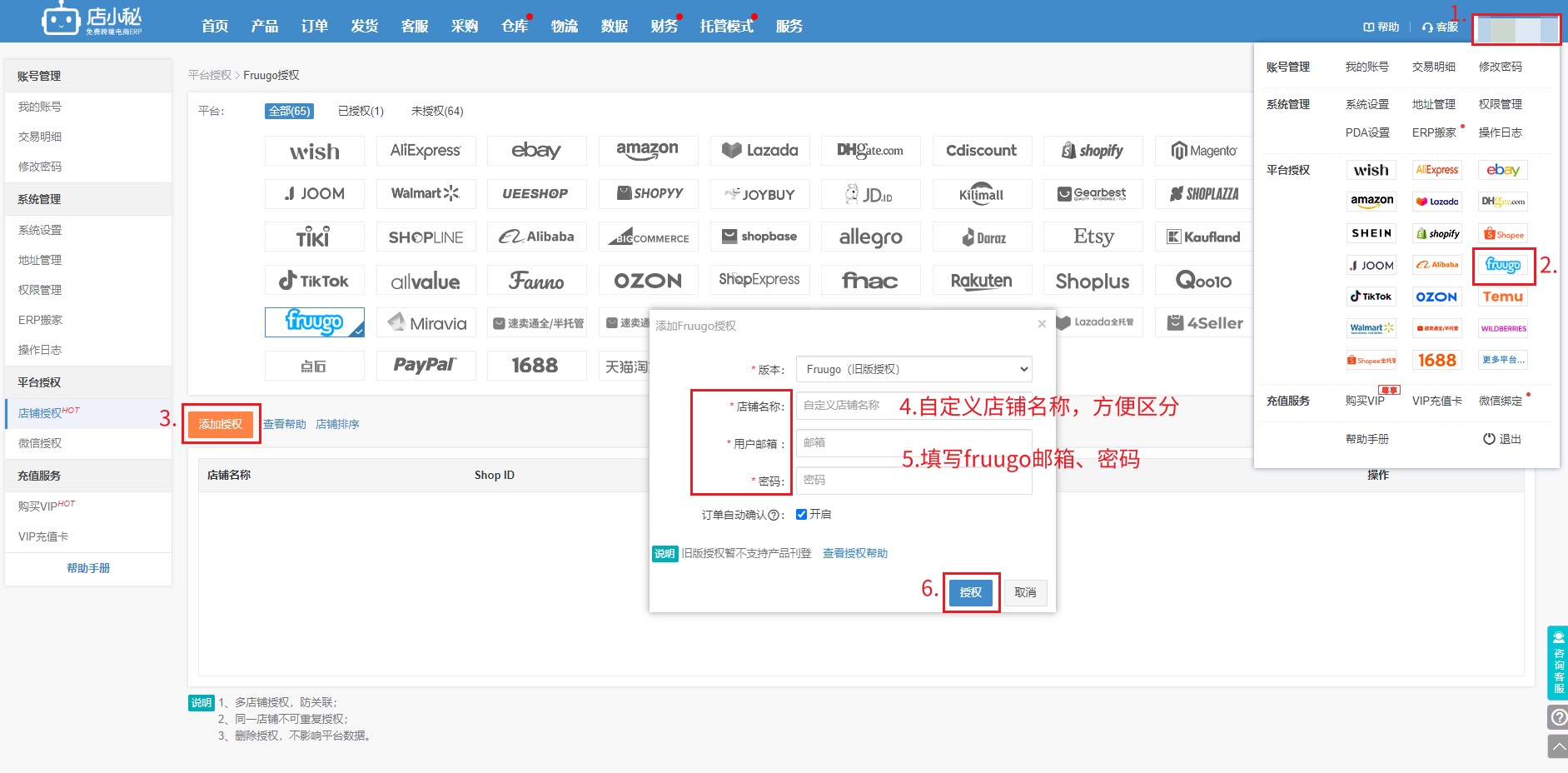Close the 添加Fruugo授权 dialog with X

click(x=1042, y=324)
